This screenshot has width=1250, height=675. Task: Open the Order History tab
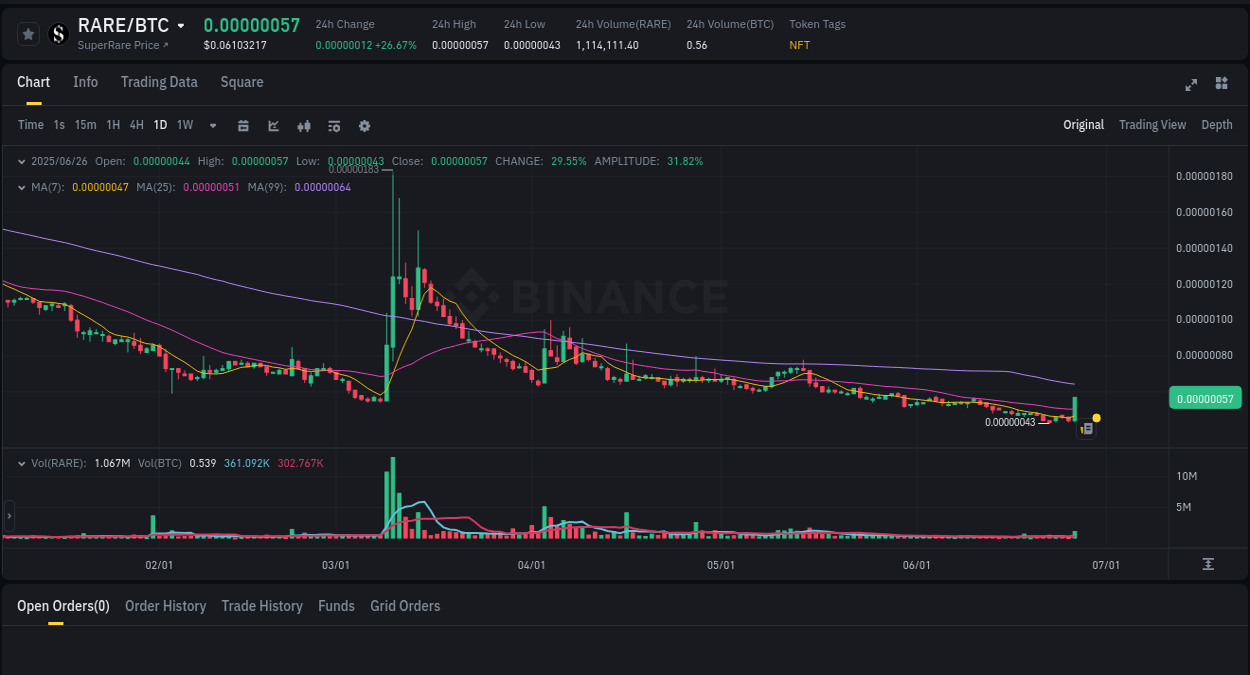tap(165, 606)
